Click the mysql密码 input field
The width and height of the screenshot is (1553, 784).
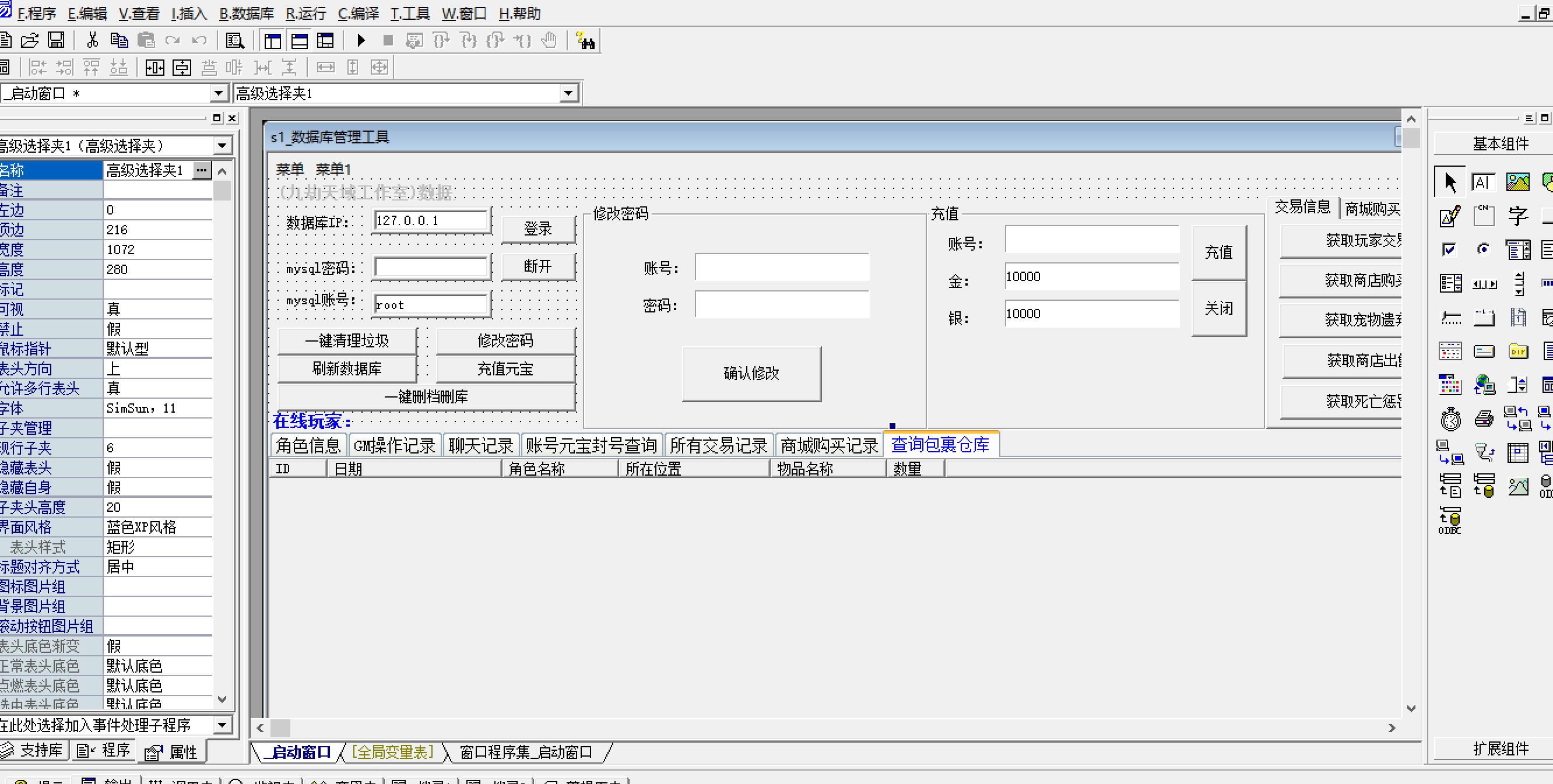click(x=431, y=267)
